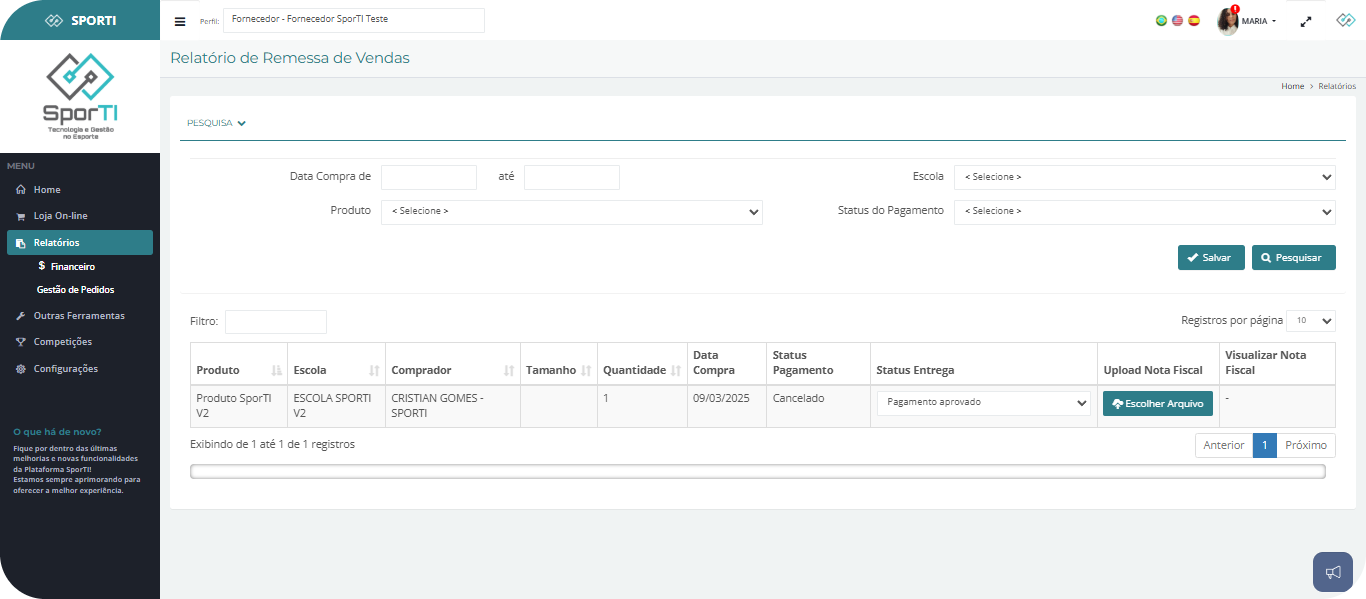
Task: Click the horizontal scrollbar under the table
Action: (x=757, y=472)
